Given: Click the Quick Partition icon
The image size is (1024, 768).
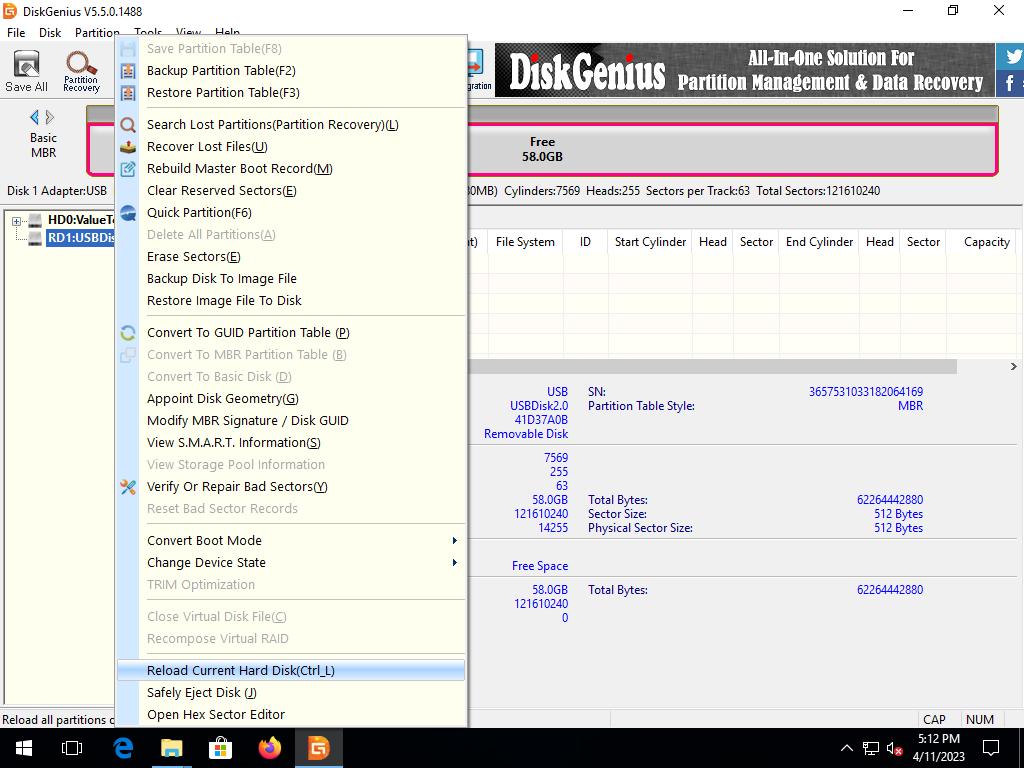Looking at the screenshot, I should (x=128, y=213).
